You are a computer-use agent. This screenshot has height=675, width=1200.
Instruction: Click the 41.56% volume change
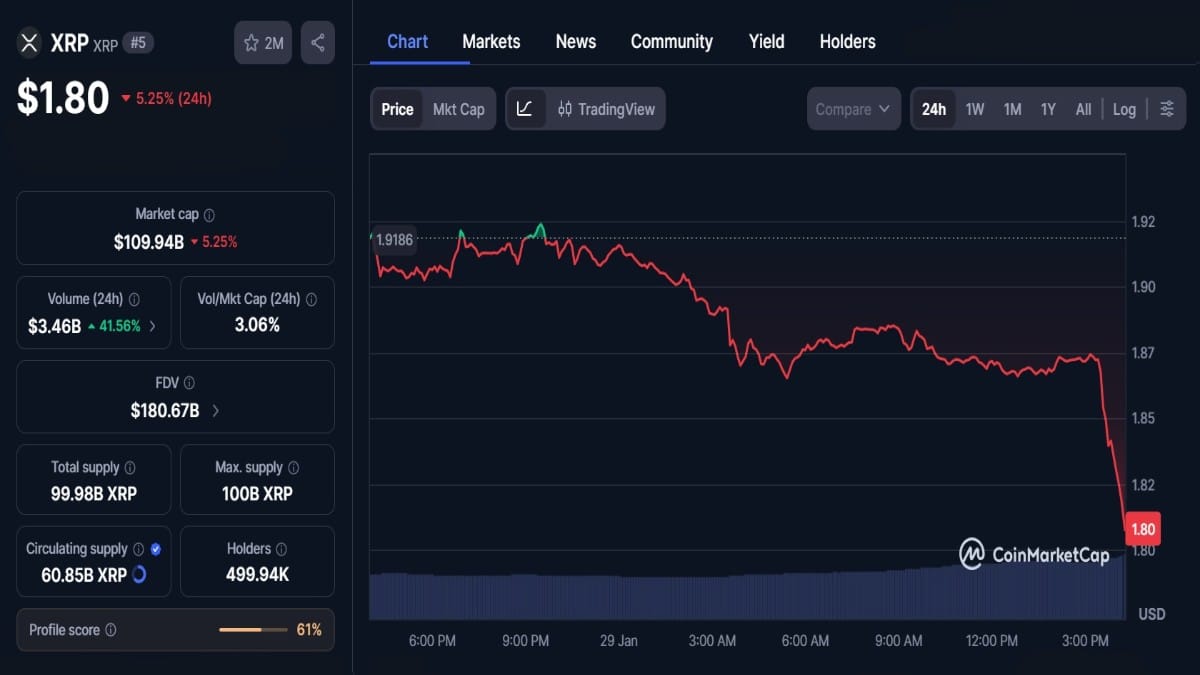click(x=120, y=325)
